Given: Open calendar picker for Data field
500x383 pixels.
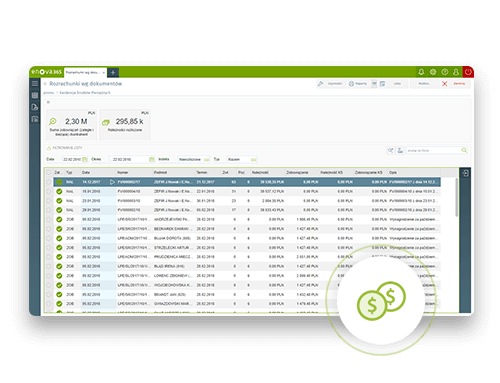Looking at the screenshot, I should [x=85, y=159].
